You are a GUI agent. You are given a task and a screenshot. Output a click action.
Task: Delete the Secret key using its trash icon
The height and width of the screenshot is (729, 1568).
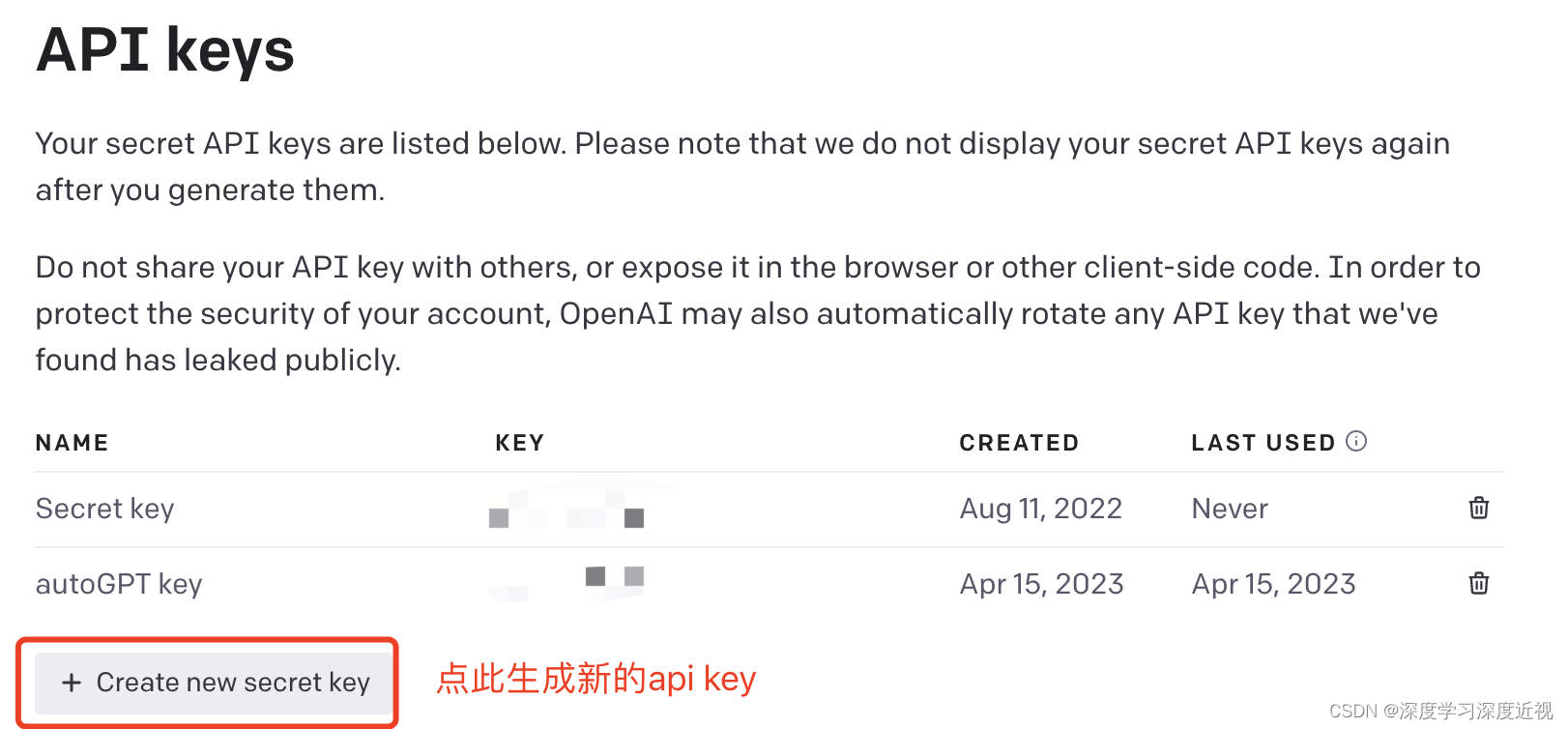point(1478,508)
